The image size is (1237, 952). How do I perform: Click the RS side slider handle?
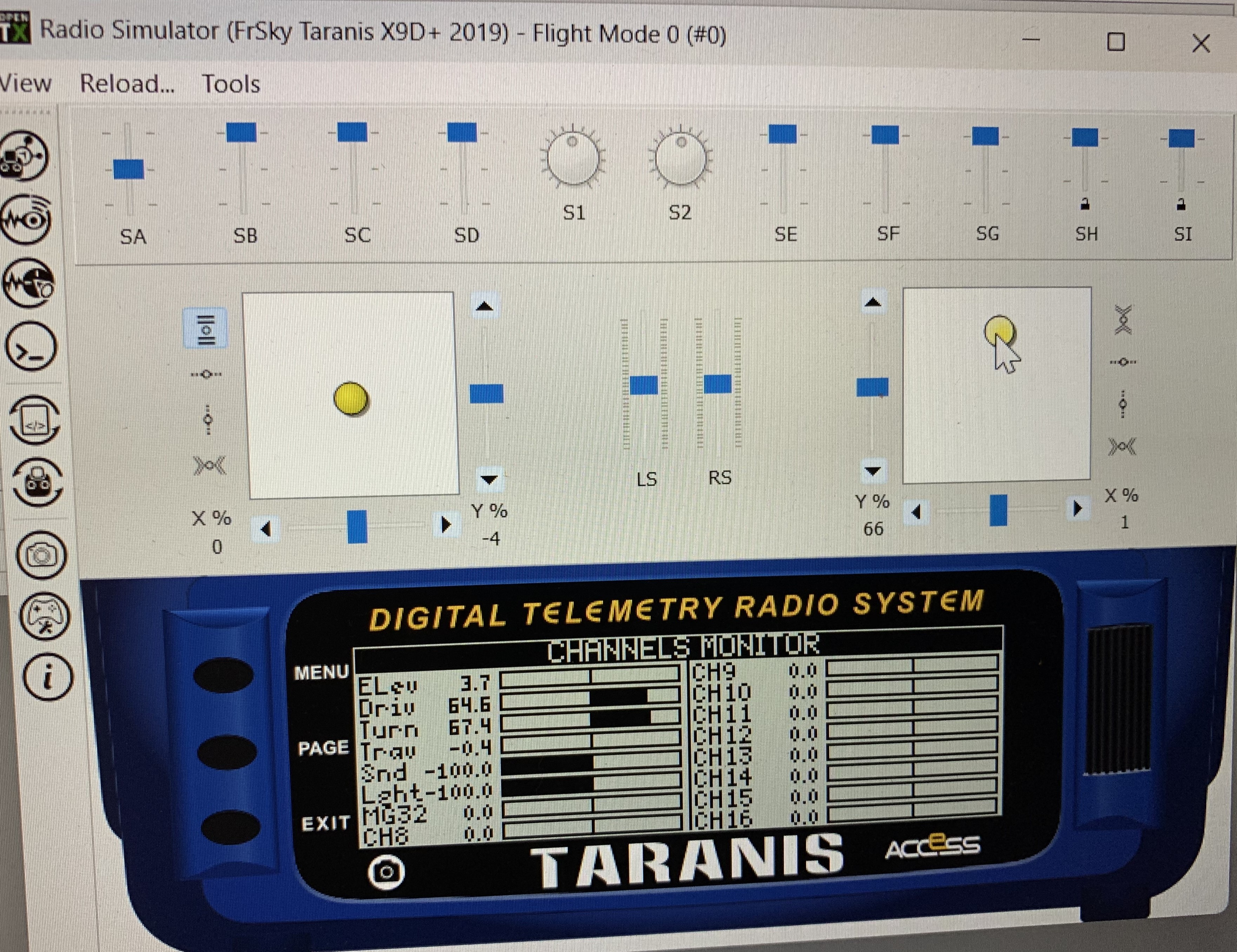coord(717,383)
